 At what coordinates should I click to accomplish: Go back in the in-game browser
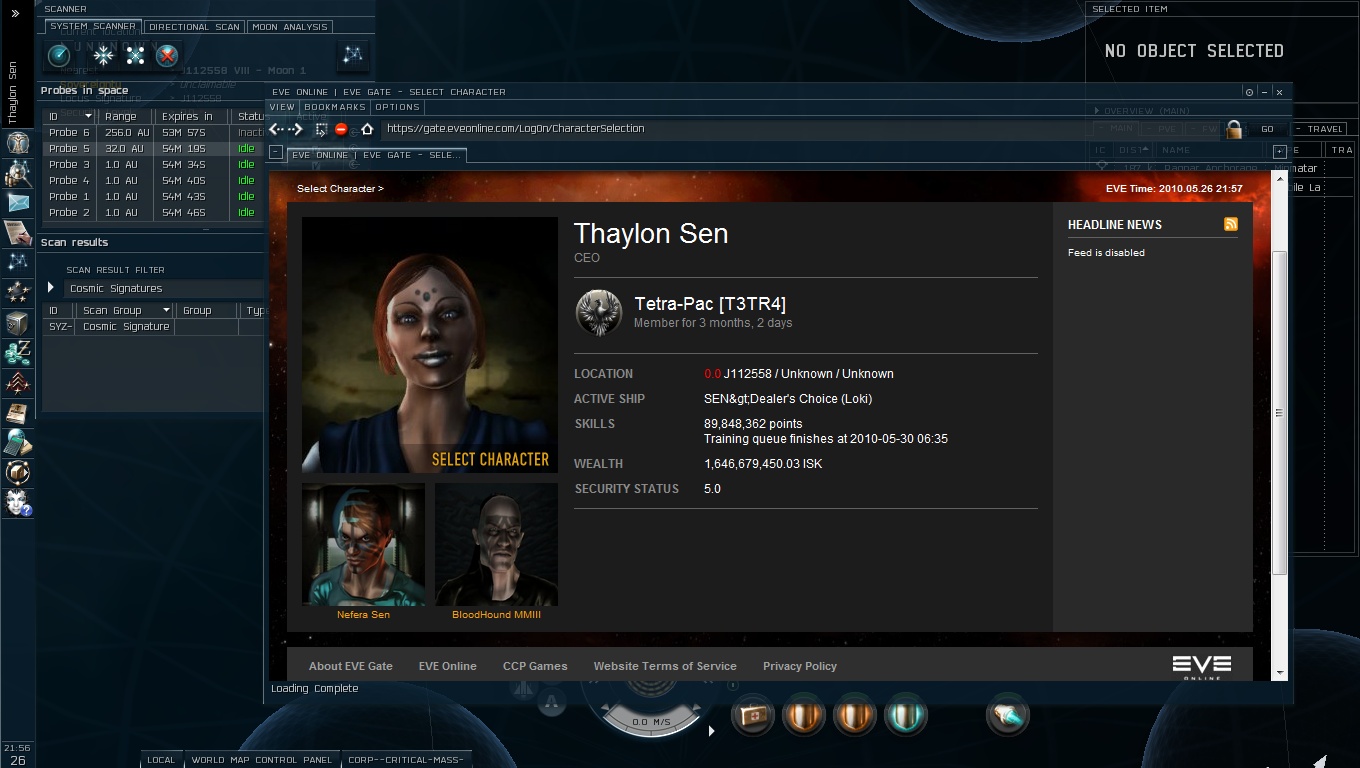pos(276,129)
